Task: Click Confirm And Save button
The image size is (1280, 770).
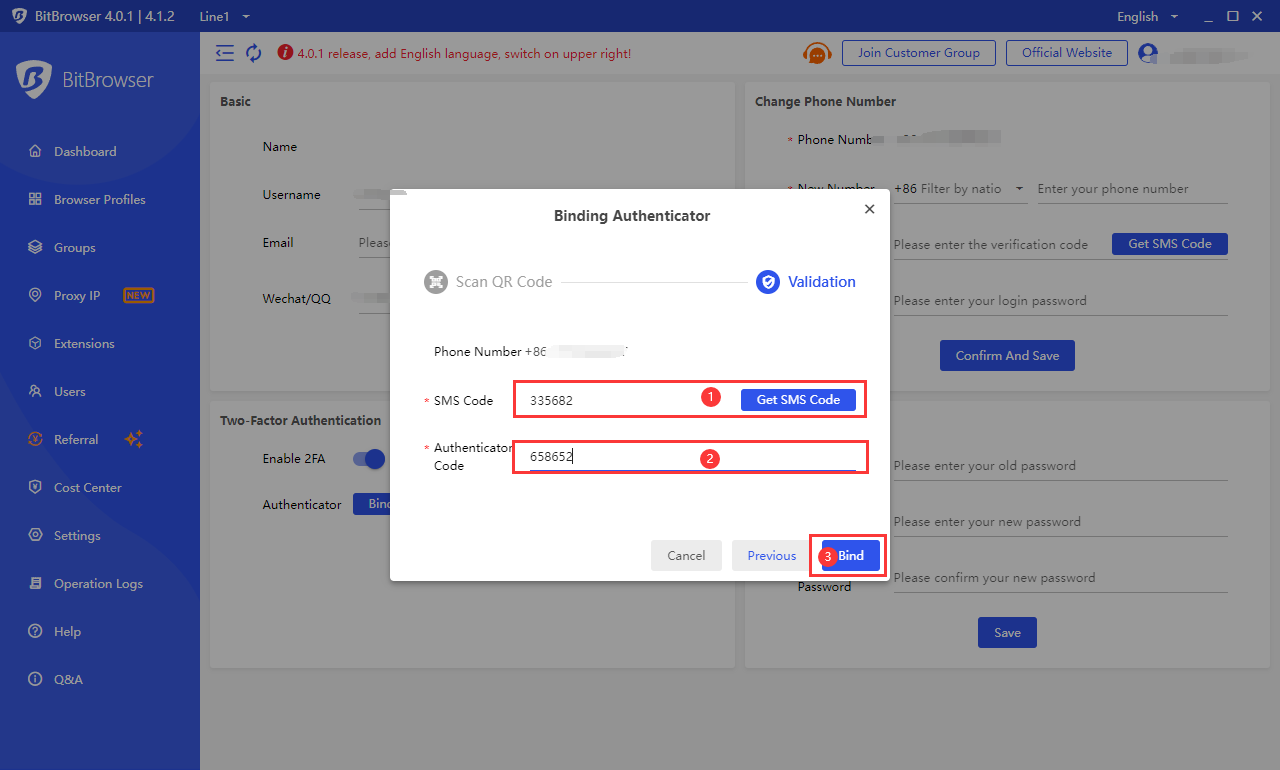Action: [x=1007, y=356]
